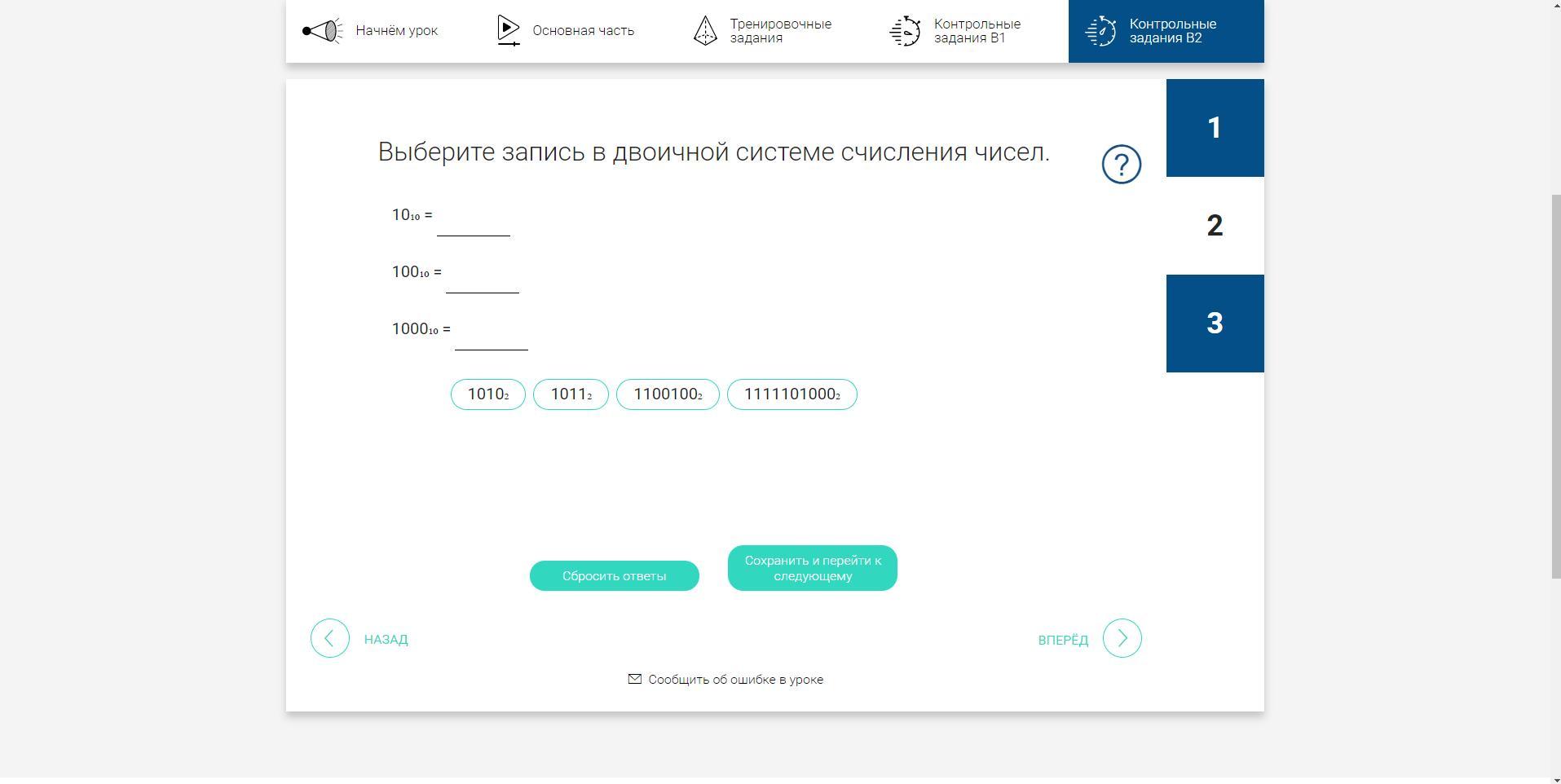Click the stopwatch icon for Контрольные задания В1
Viewport: 1561px width, 784px height.
pos(905,31)
